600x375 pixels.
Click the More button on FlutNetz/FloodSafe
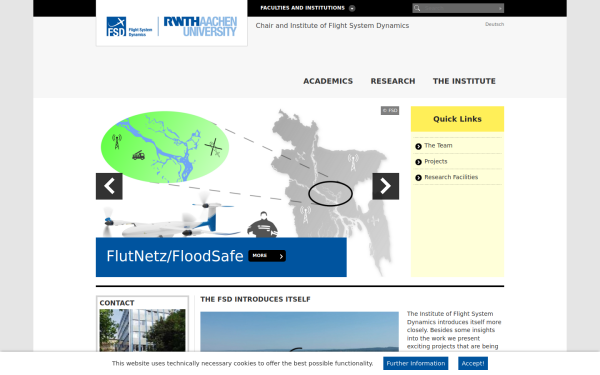(x=267, y=256)
